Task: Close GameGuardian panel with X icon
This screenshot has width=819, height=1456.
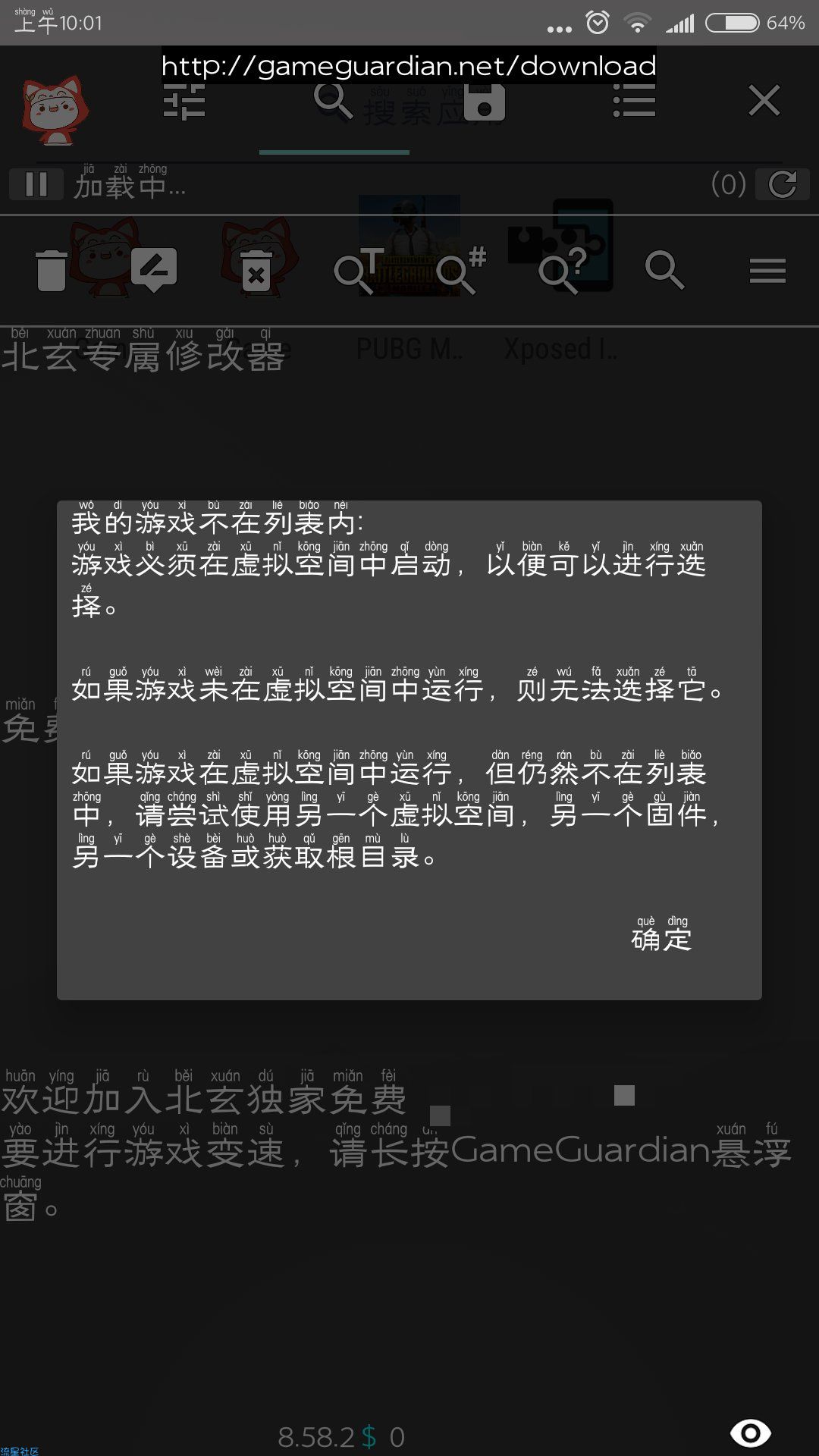Action: pyautogui.click(x=764, y=100)
